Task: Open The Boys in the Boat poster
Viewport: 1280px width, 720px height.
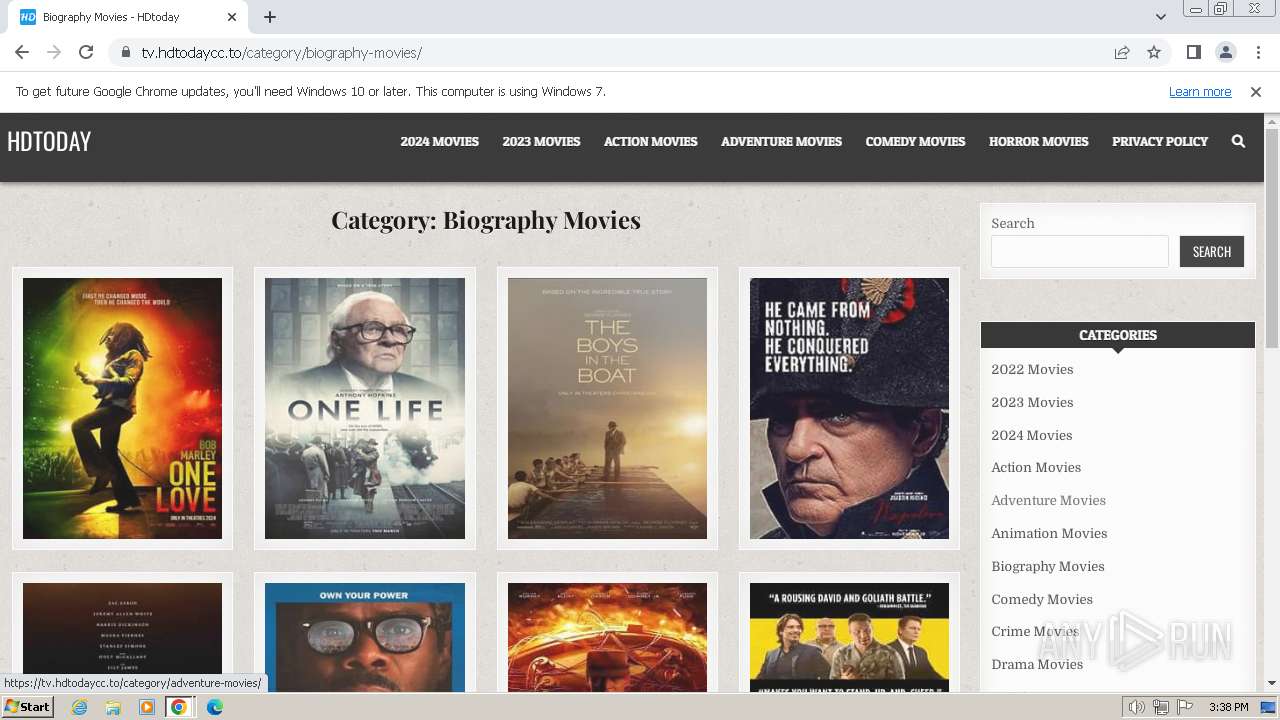Action: point(607,408)
